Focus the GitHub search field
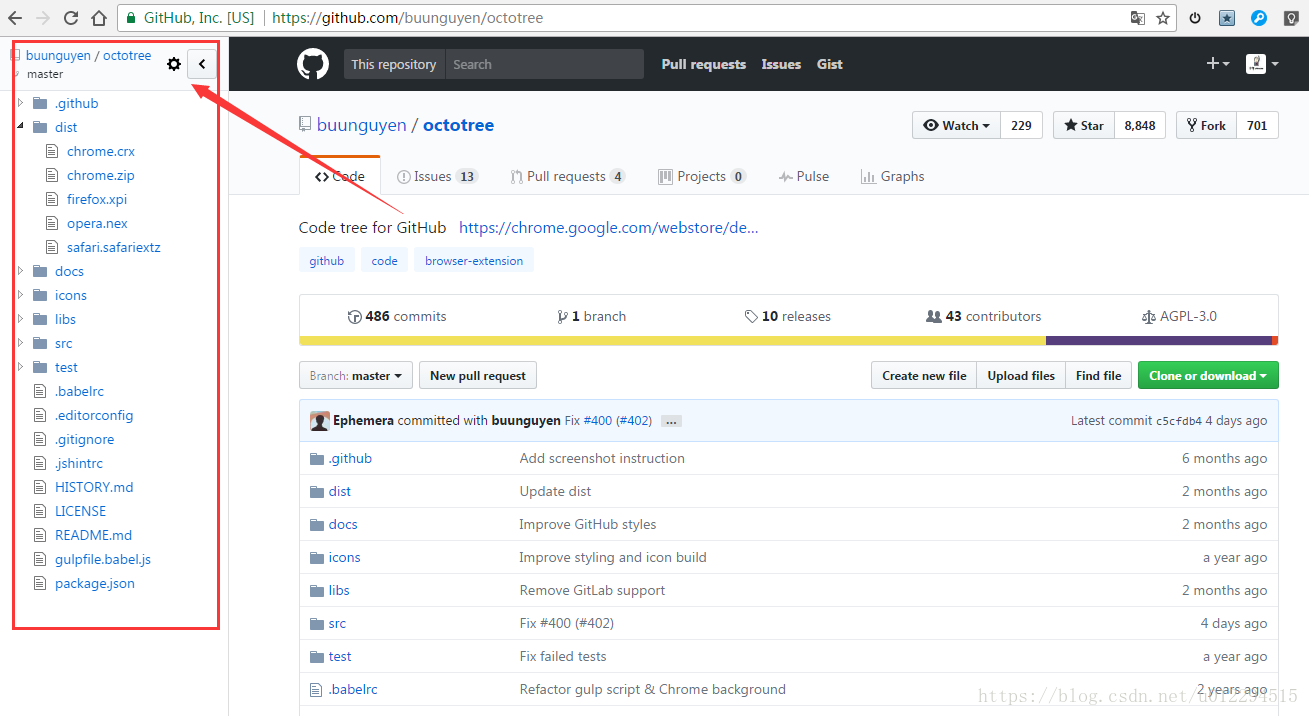Viewport: 1309px width, 716px height. (544, 64)
